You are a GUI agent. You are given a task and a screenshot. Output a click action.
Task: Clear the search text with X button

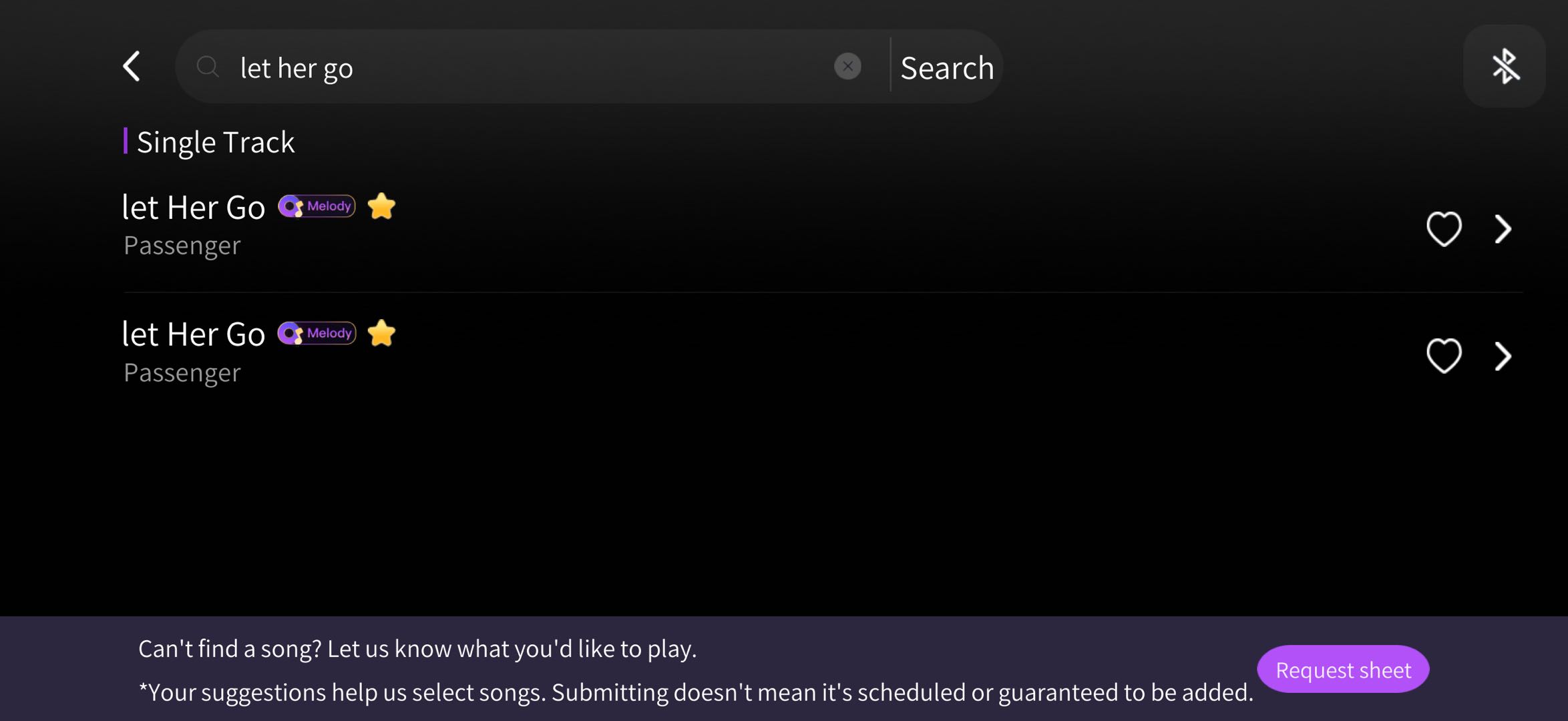(x=847, y=67)
